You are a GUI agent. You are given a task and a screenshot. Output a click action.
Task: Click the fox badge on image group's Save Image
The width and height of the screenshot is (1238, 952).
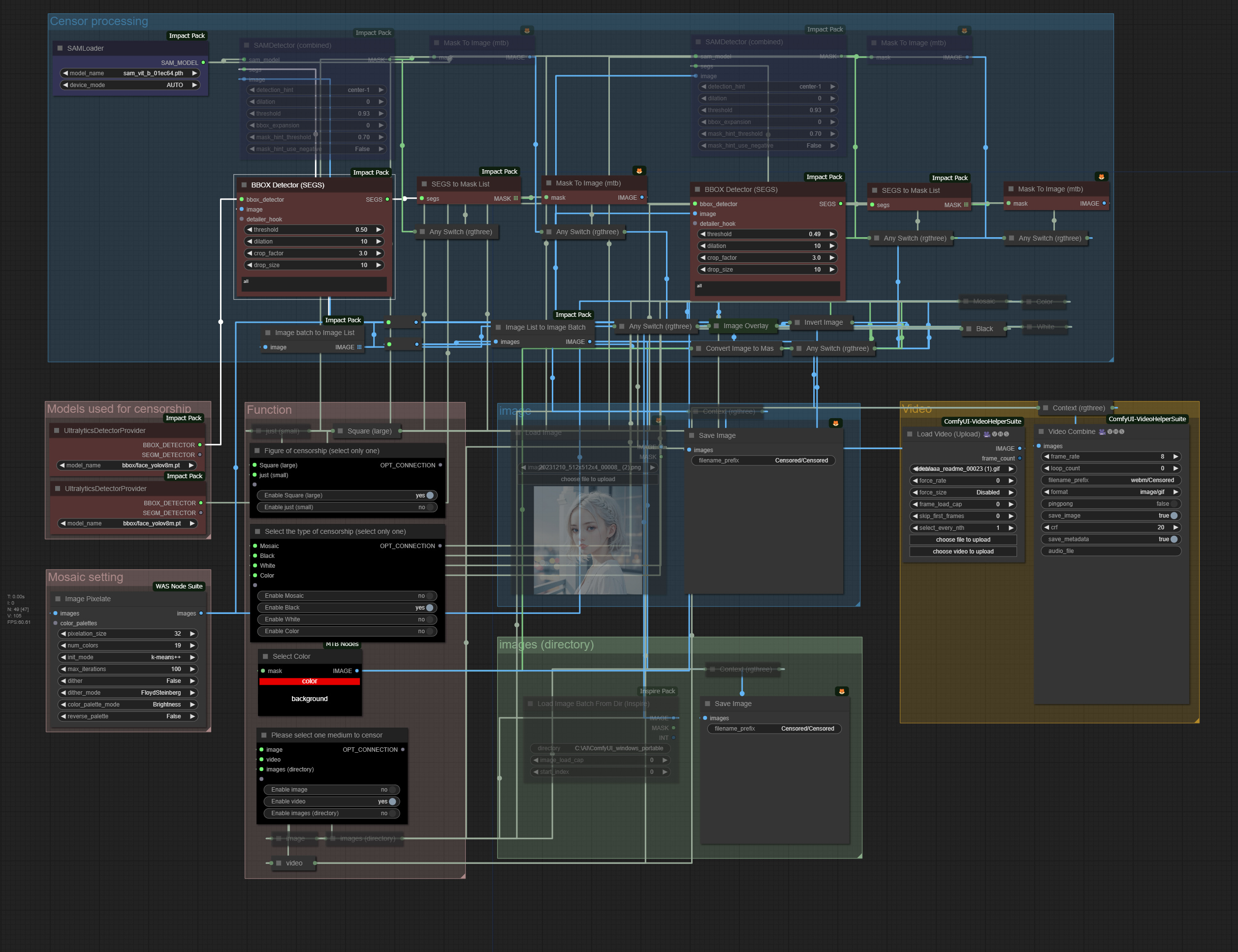coord(835,423)
